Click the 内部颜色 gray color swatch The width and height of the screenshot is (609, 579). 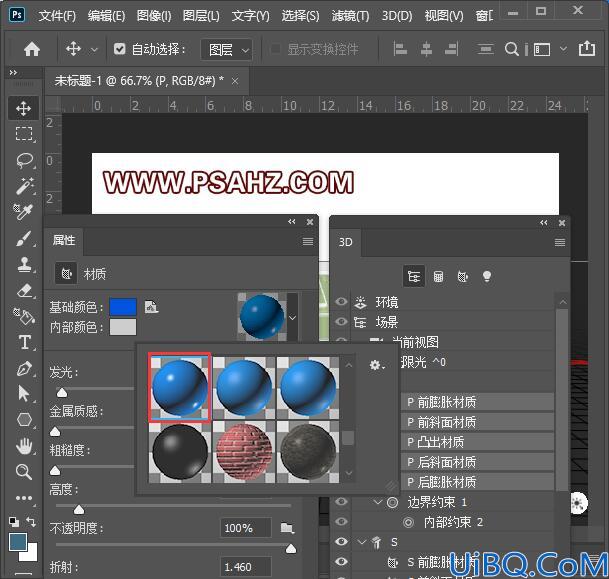(123, 327)
